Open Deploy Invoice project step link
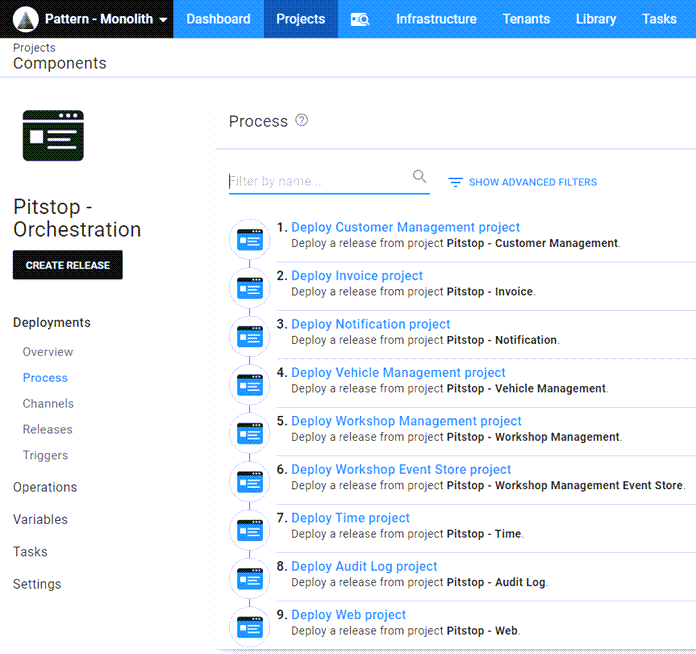The height and width of the screenshot is (654, 696). point(357,276)
